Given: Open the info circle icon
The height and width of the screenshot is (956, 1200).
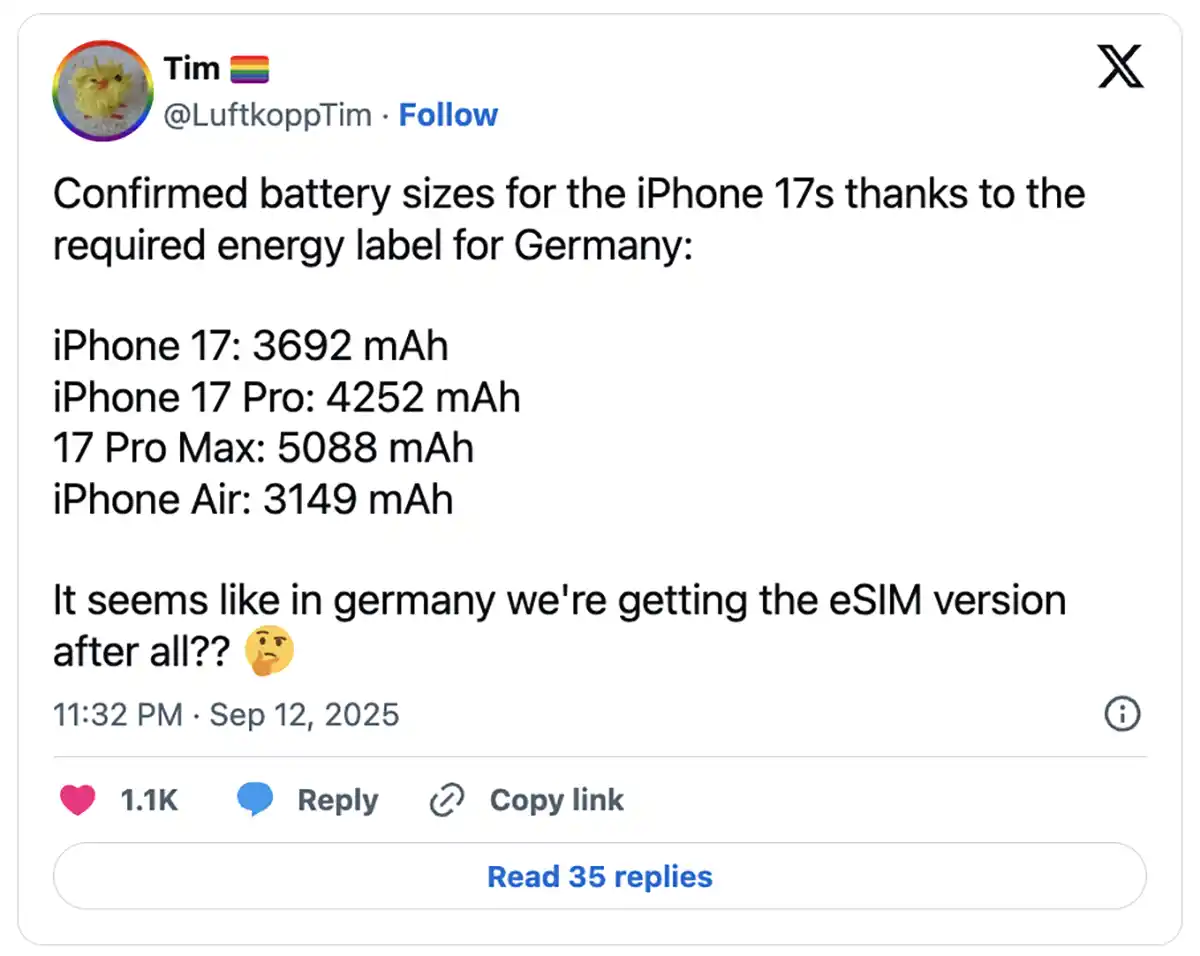Looking at the screenshot, I should [1122, 714].
